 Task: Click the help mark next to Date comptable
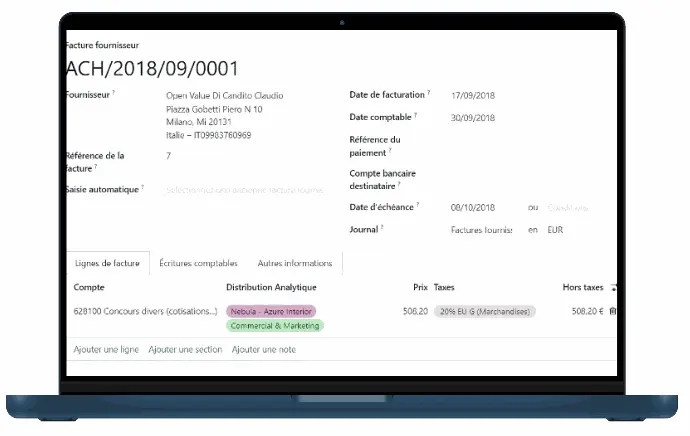(x=414, y=115)
